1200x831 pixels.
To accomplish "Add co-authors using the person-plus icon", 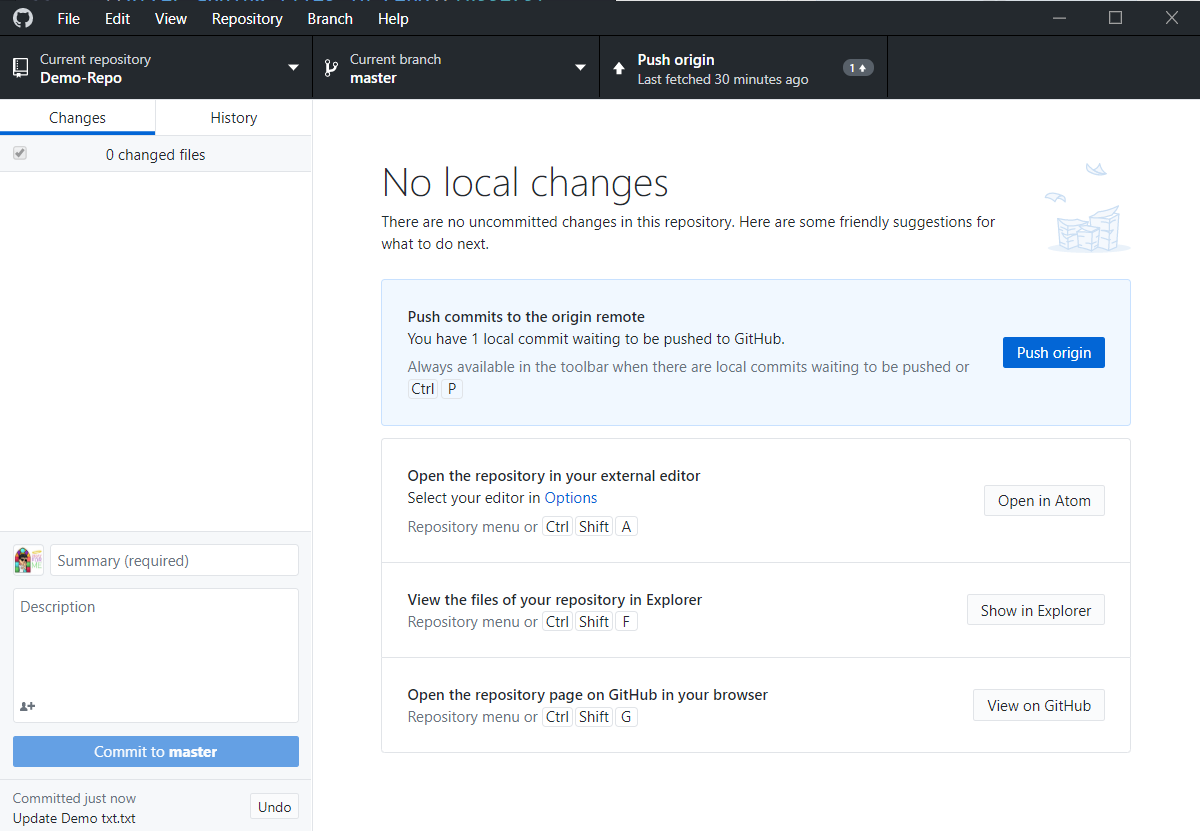I will 28,706.
